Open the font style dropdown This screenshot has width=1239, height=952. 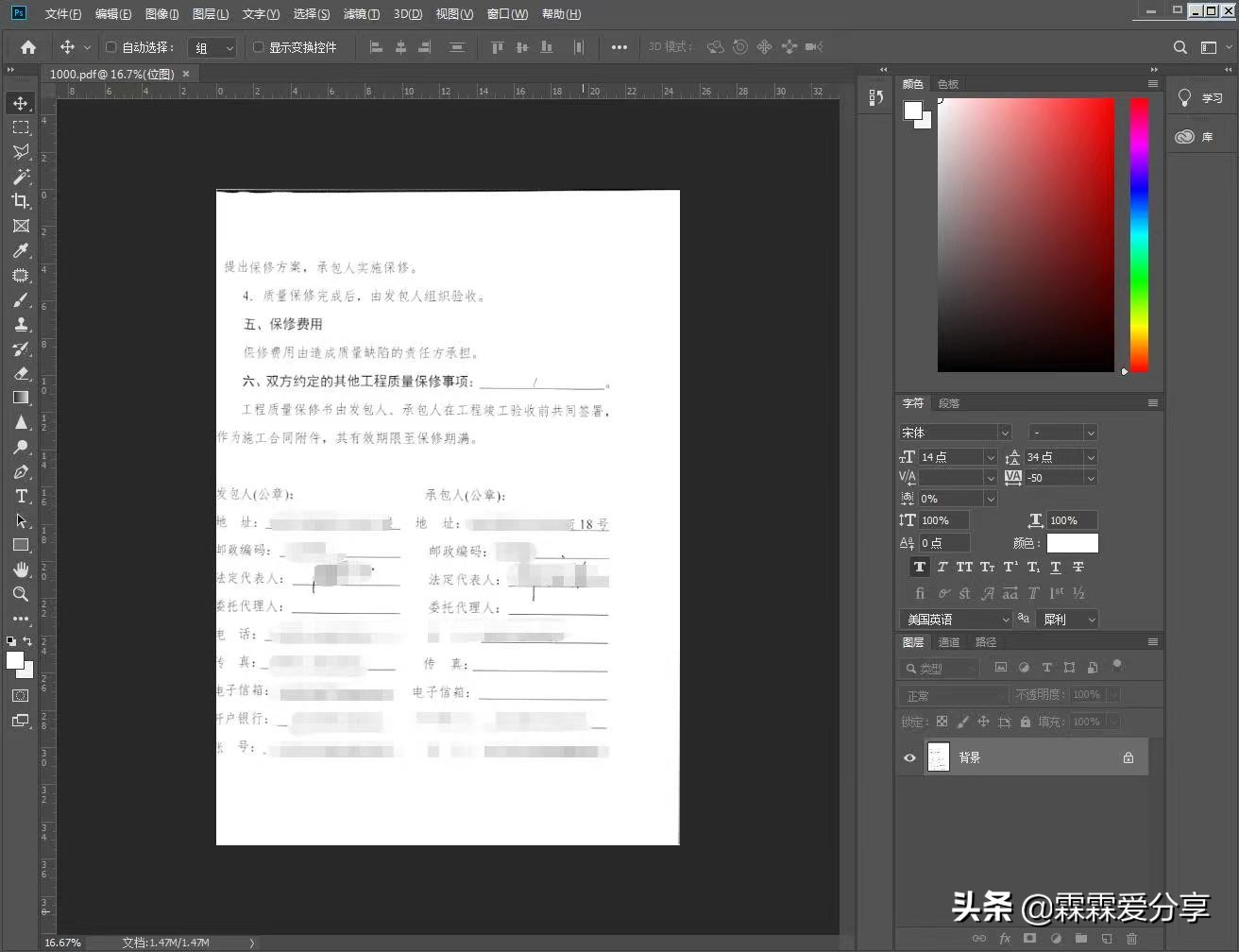coord(1062,433)
